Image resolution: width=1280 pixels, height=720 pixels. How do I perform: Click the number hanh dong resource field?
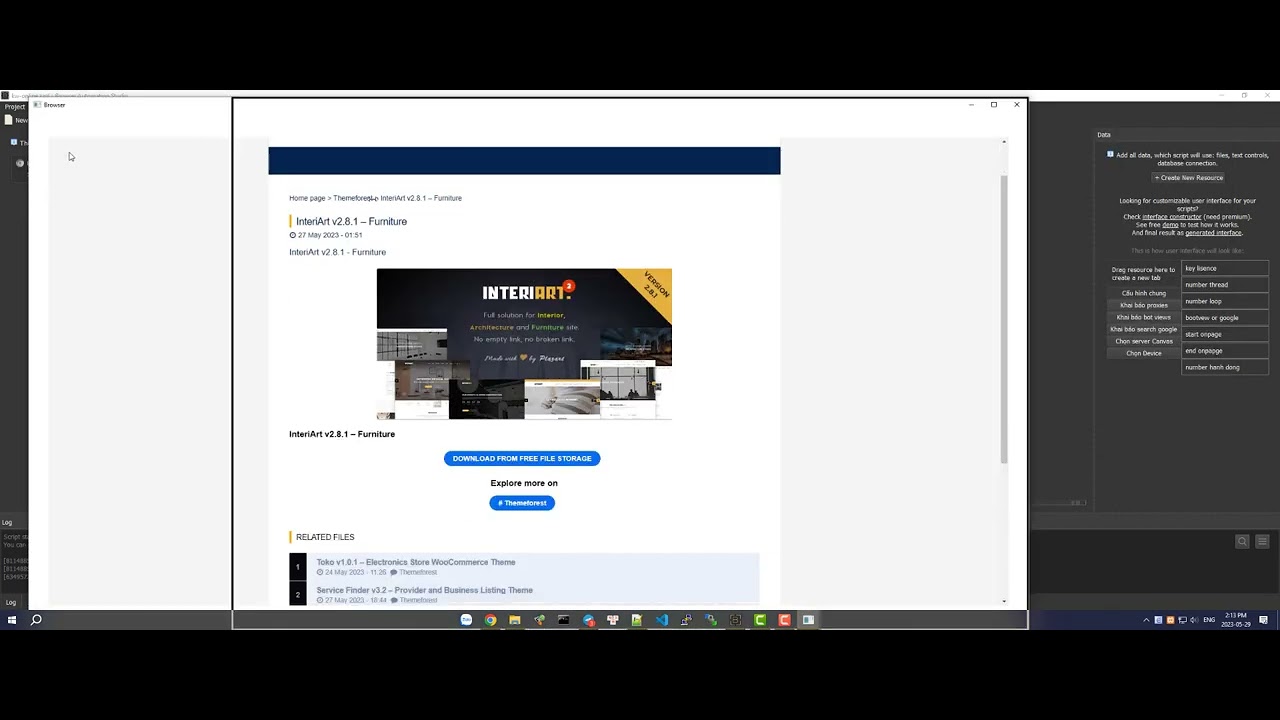tap(1225, 367)
